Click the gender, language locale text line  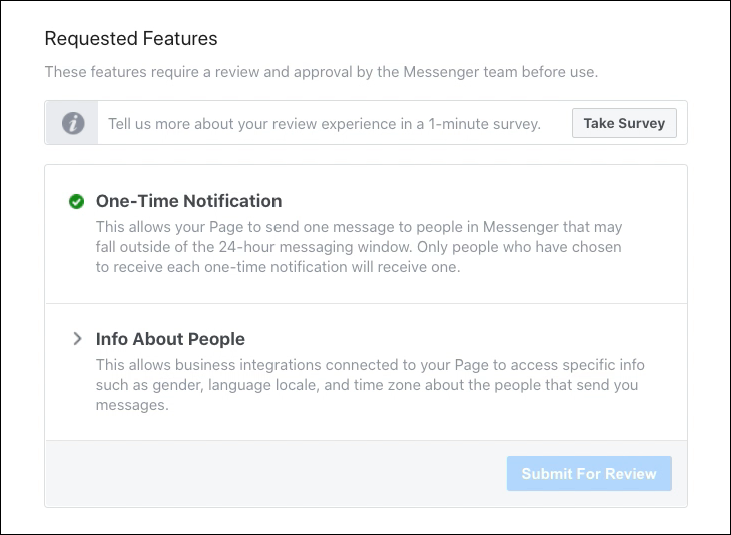(x=367, y=385)
